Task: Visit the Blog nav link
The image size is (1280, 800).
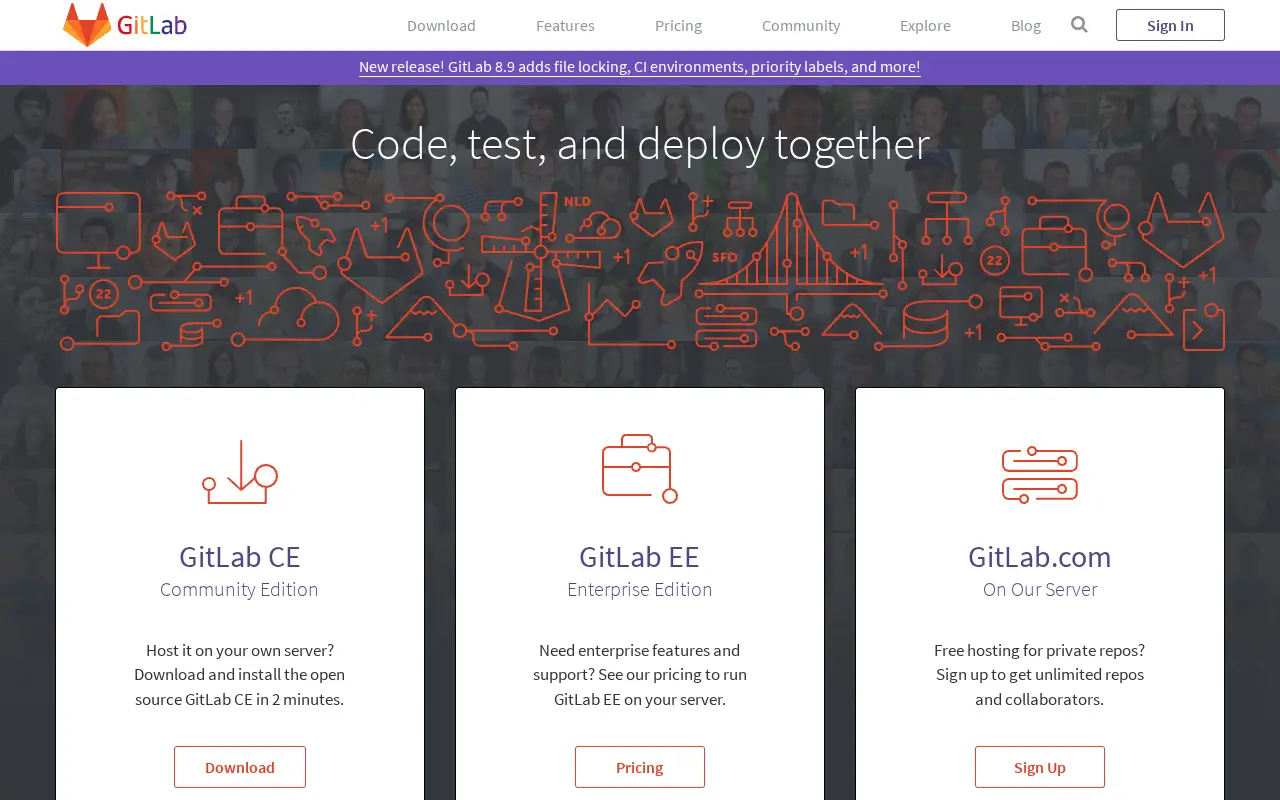Action: 1026,26
